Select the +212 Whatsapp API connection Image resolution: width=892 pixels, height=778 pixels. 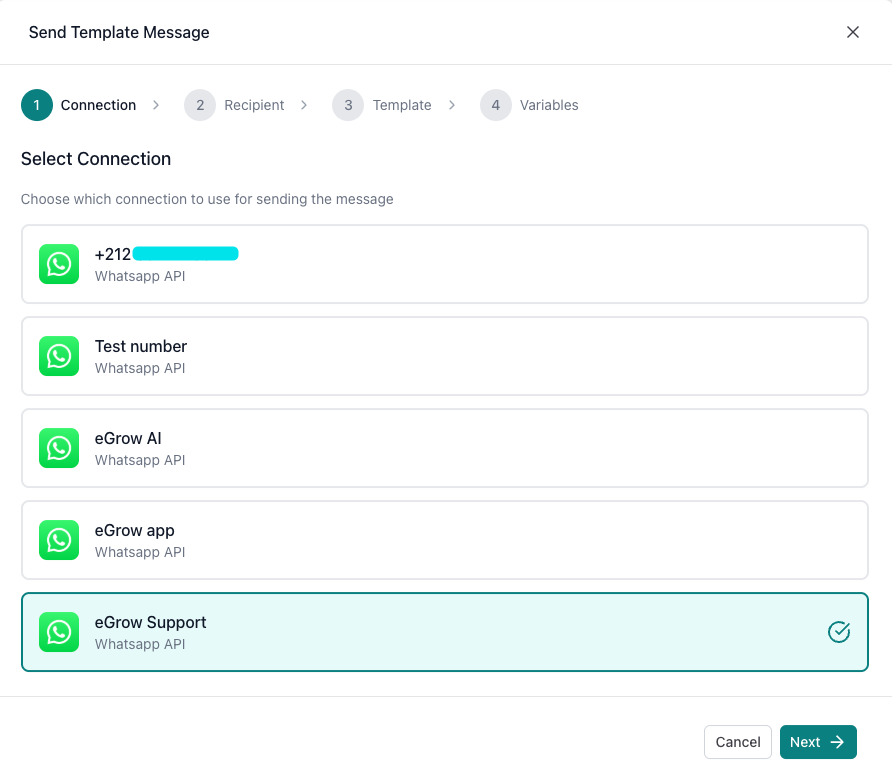(444, 264)
